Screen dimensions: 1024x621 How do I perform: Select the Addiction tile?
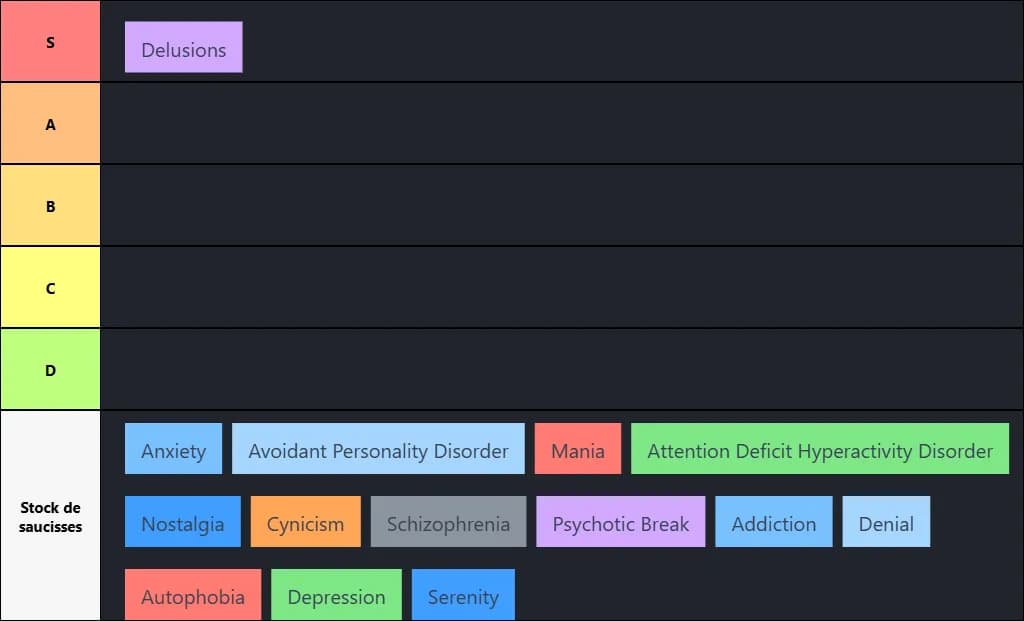tap(773, 522)
